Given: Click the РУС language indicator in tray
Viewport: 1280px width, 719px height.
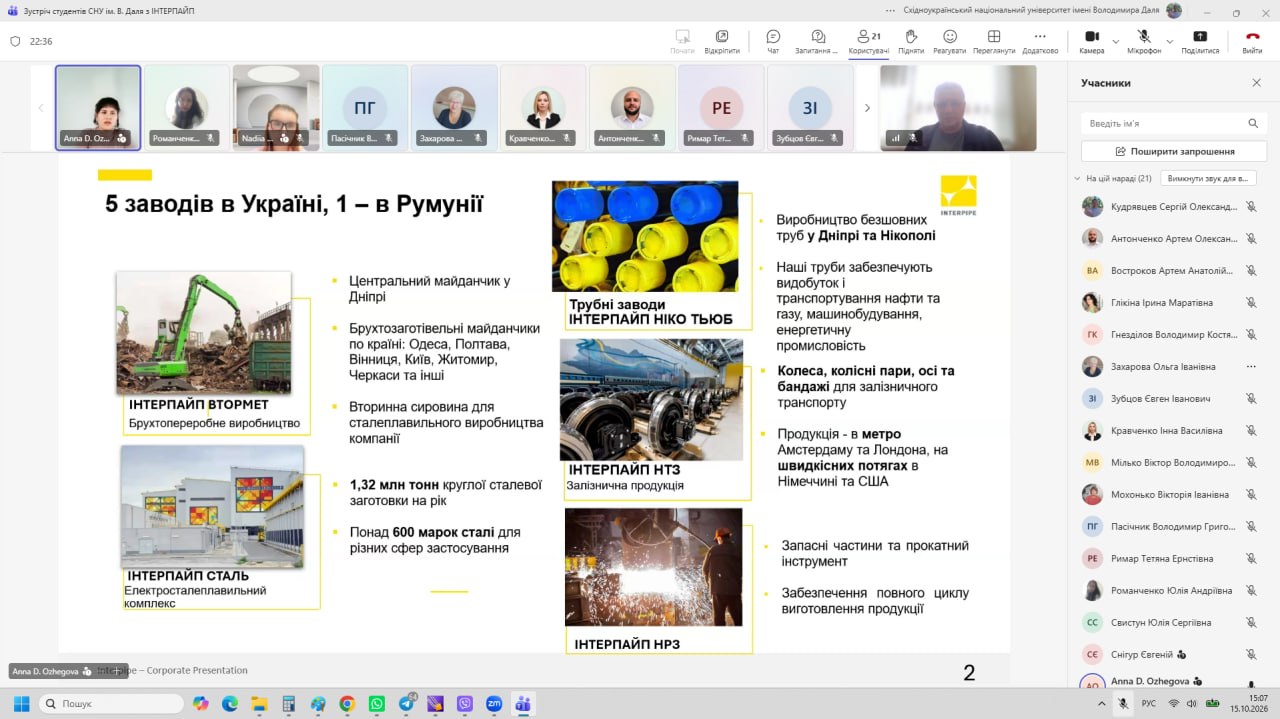Looking at the screenshot, I should click(1149, 703).
